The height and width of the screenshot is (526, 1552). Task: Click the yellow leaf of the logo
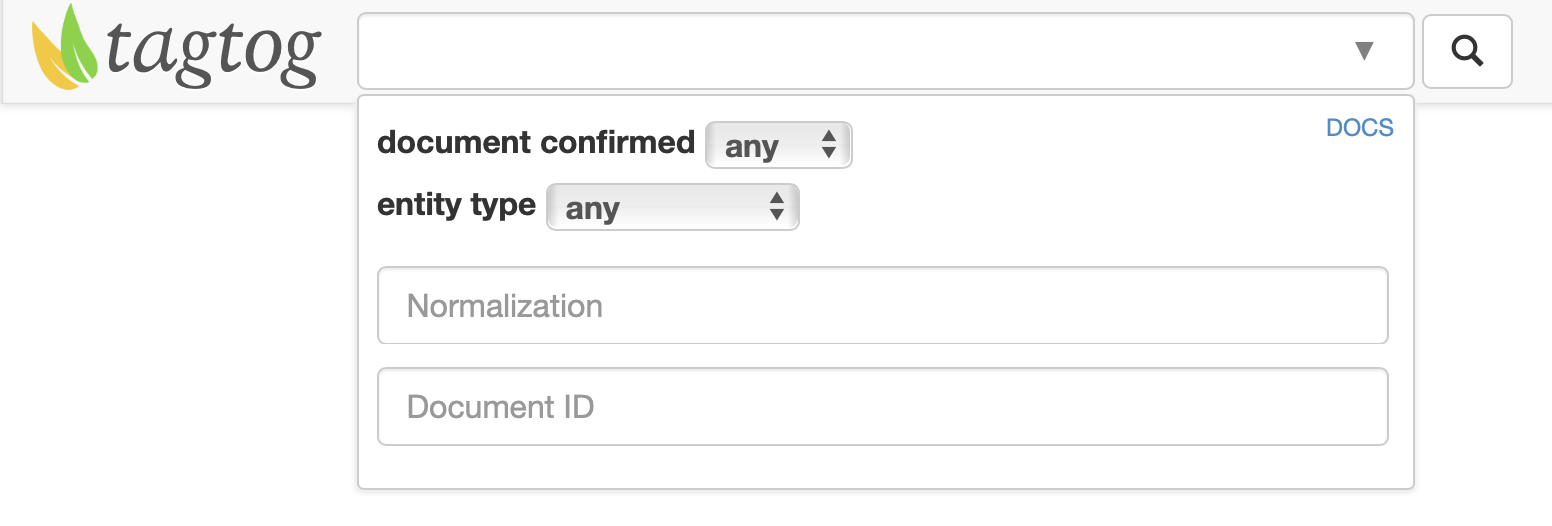[x=50, y=60]
